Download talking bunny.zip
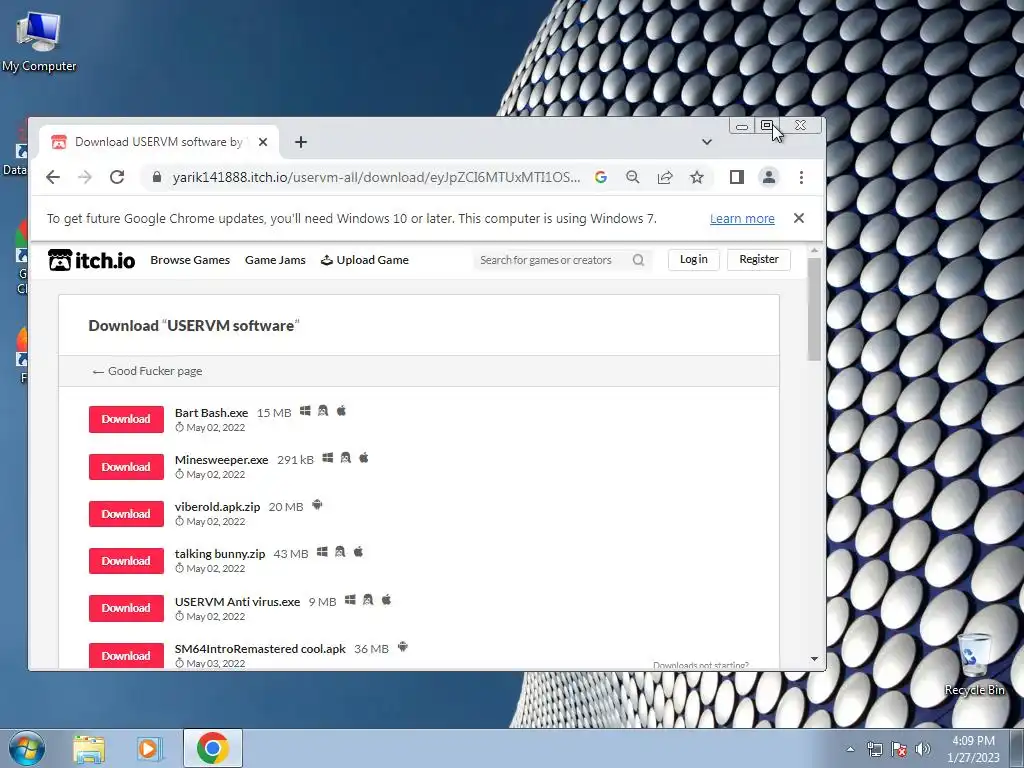The width and height of the screenshot is (1024, 768). (126, 561)
